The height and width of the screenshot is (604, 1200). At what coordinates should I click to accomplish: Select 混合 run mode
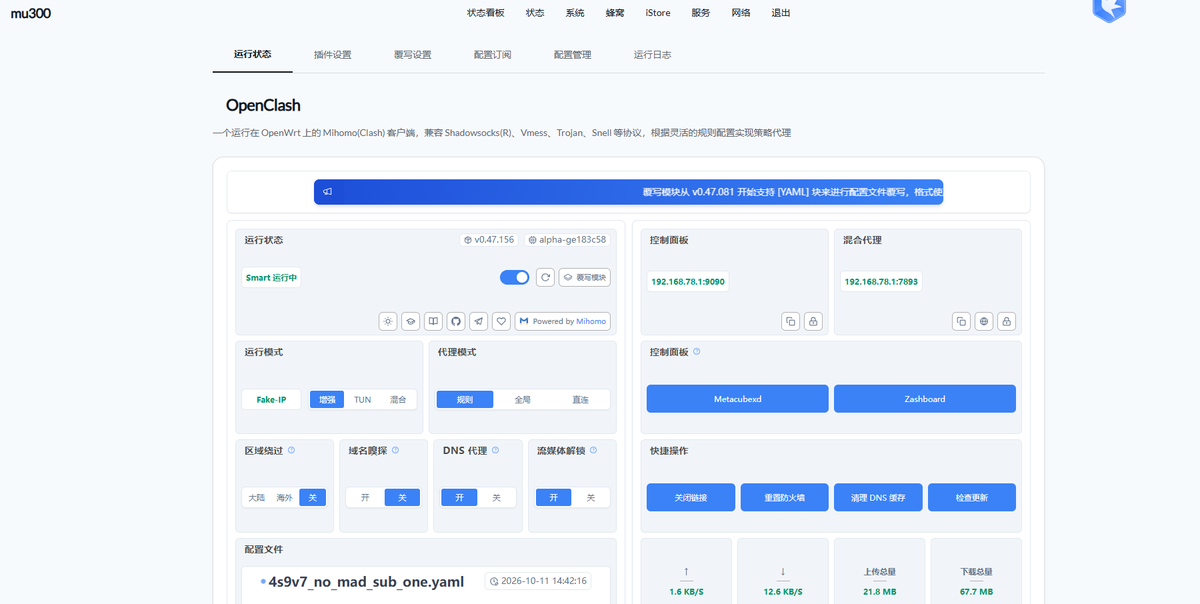[x=398, y=399]
